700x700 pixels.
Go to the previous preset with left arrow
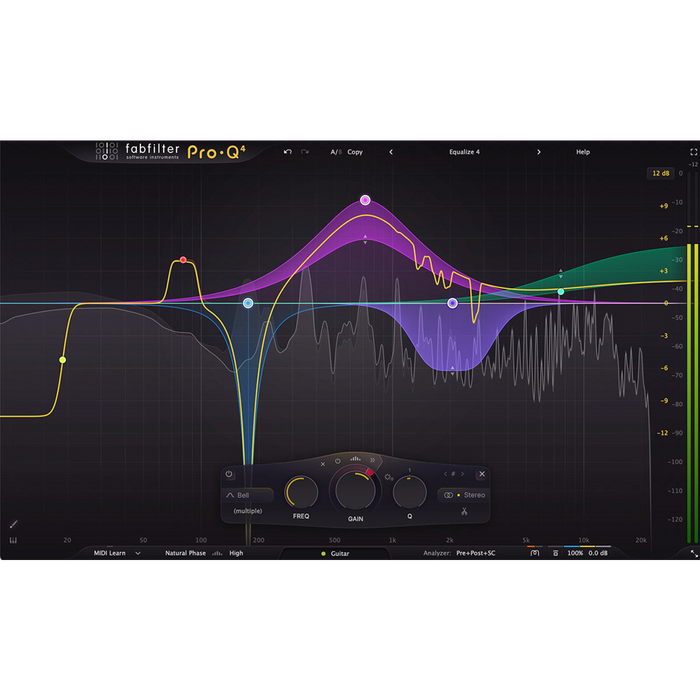pyautogui.click(x=391, y=152)
